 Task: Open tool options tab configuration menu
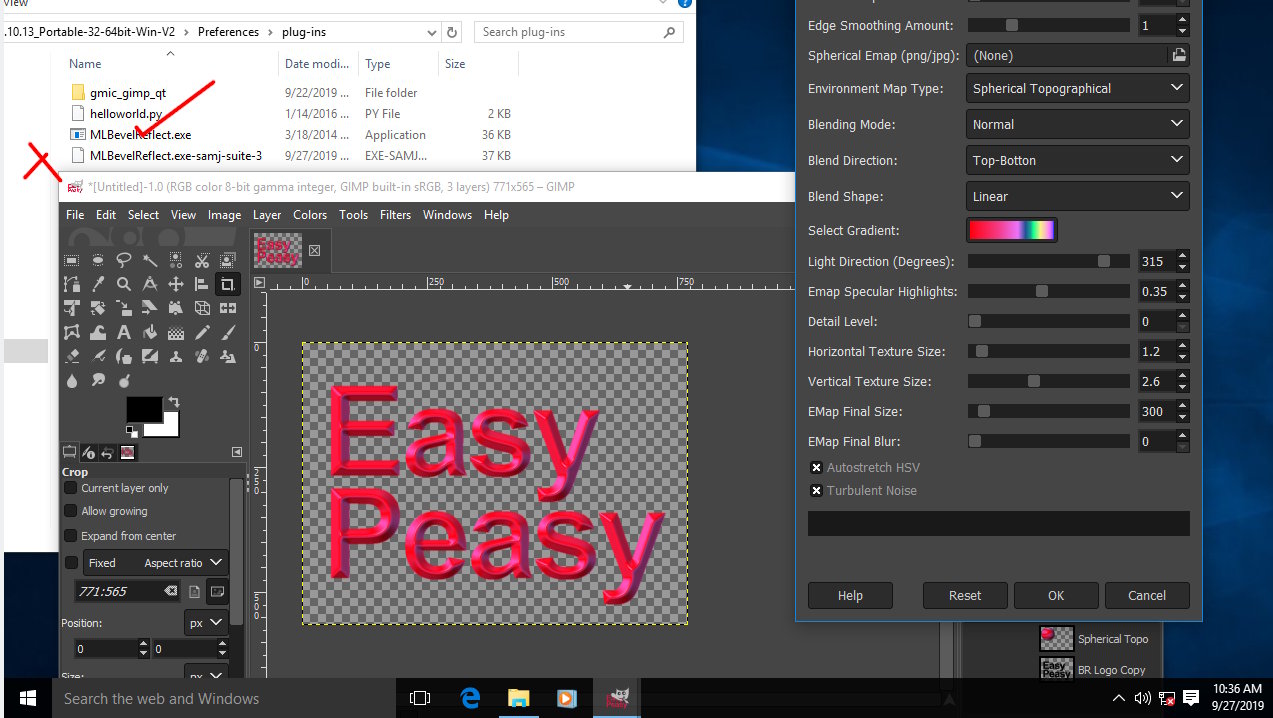click(237, 452)
